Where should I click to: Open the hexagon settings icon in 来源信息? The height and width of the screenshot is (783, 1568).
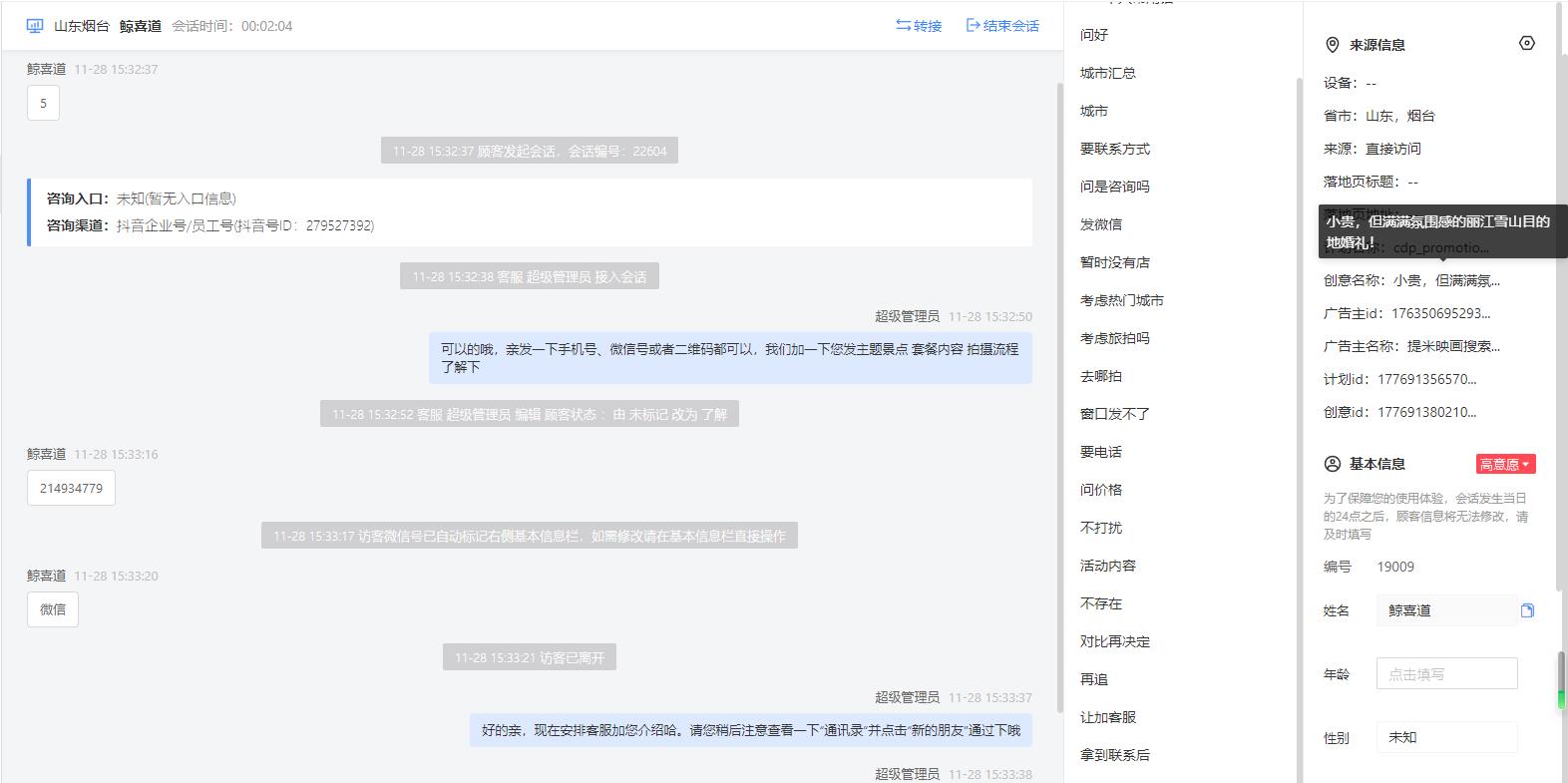(x=1526, y=43)
